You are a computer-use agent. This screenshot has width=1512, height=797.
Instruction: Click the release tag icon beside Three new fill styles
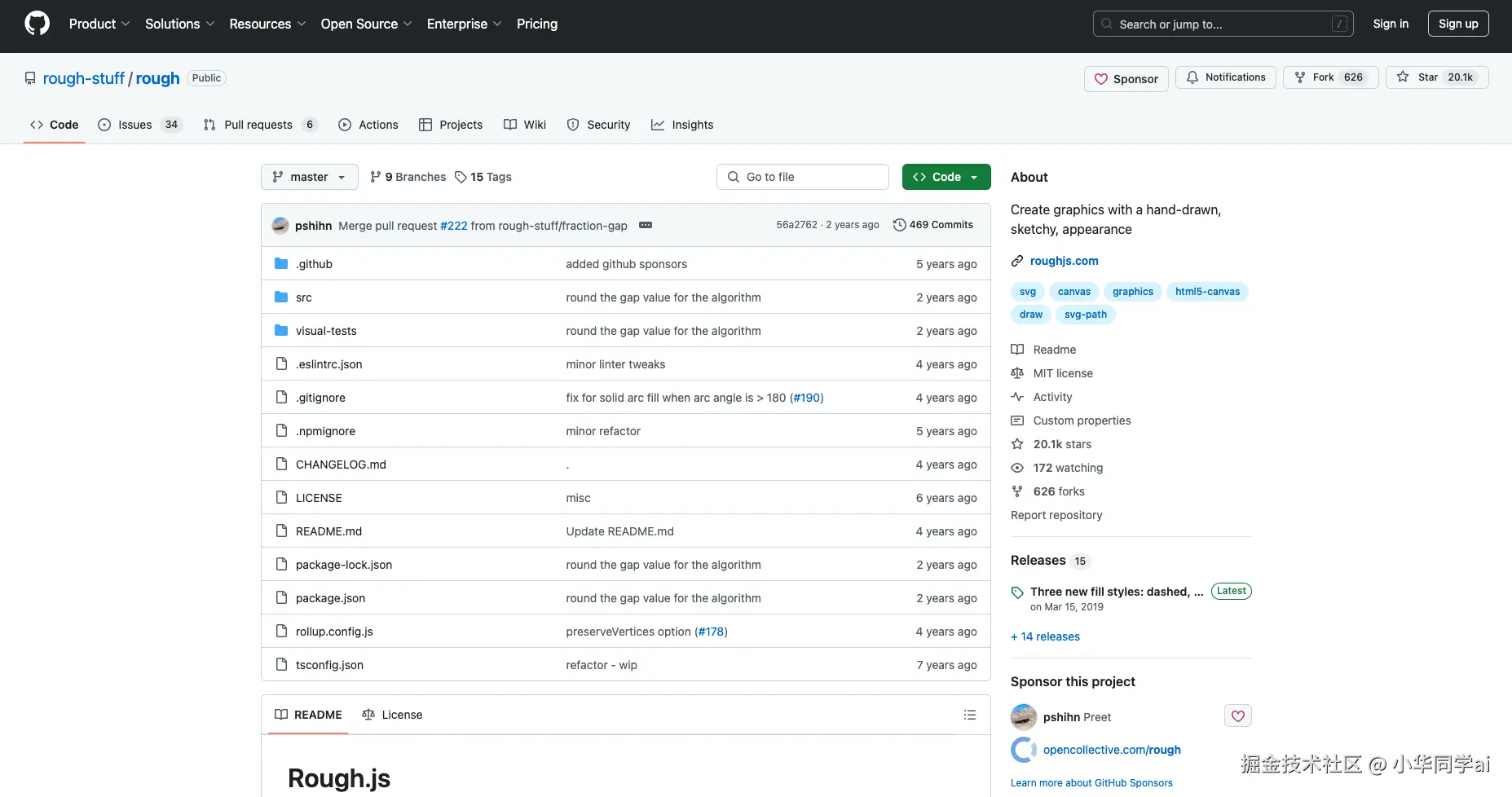1017,592
